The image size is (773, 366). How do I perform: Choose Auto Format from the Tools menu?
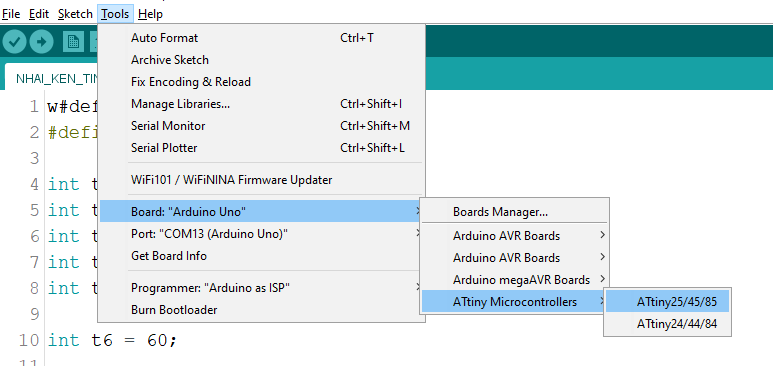point(261,38)
